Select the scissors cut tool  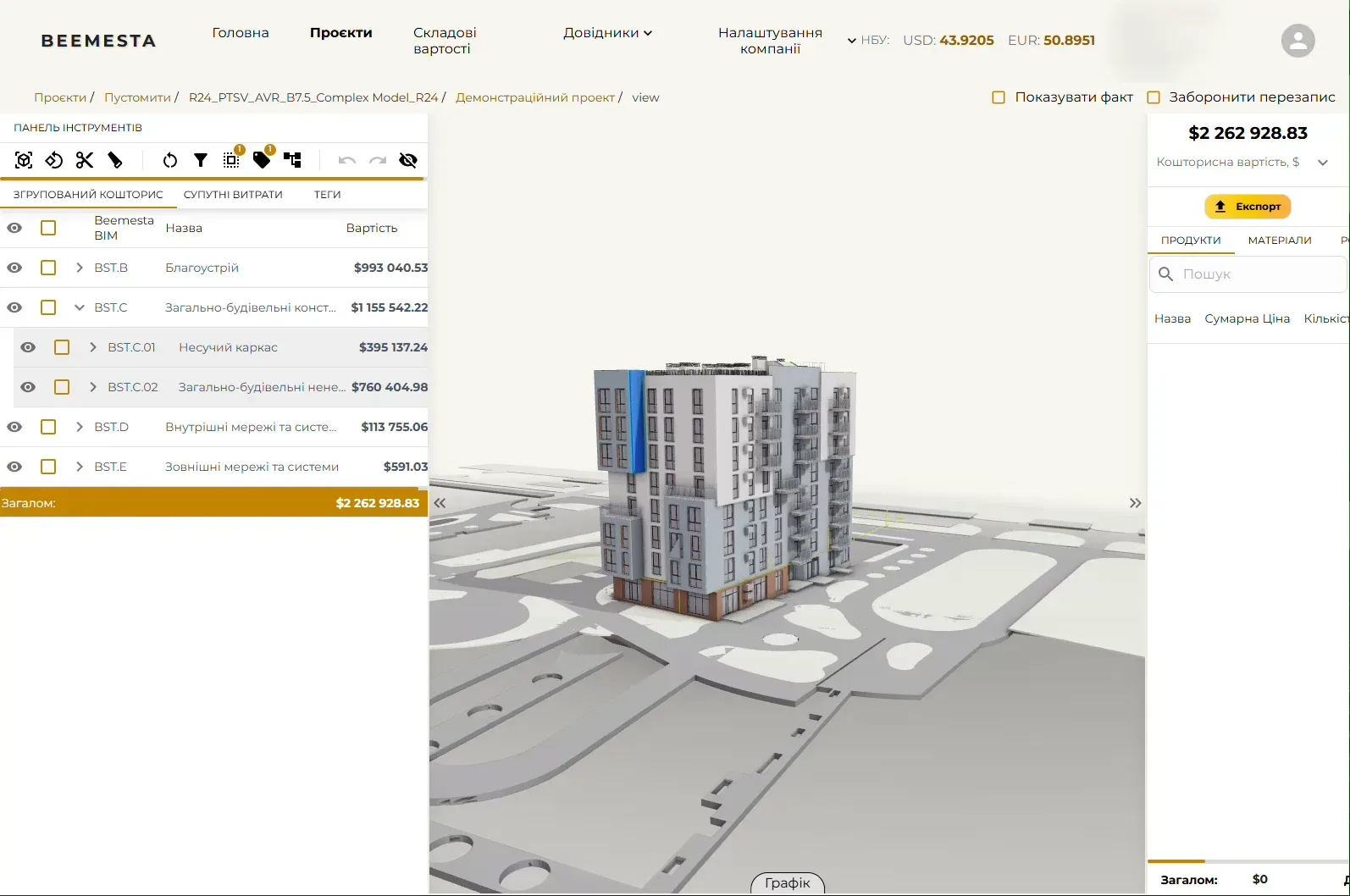(85, 160)
